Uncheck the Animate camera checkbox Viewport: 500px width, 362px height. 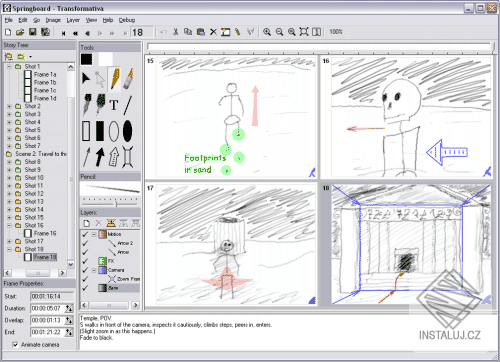point(15,345)
